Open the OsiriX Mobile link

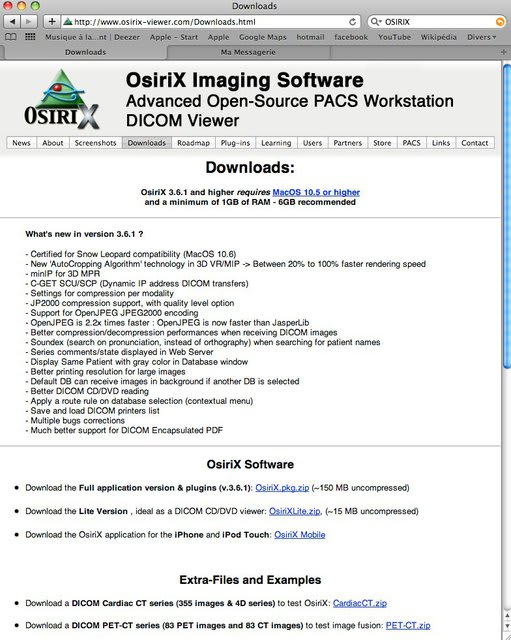coord(300,535)
